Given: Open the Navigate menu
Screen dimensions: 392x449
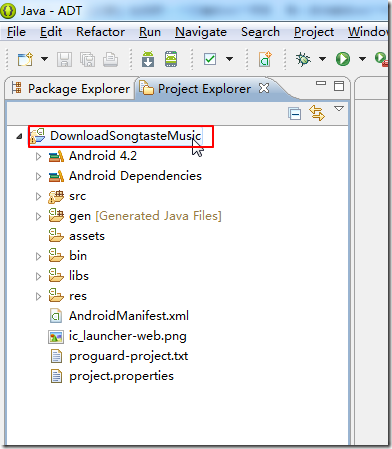Looking at the screenshot, I should [x=201, y=32].
